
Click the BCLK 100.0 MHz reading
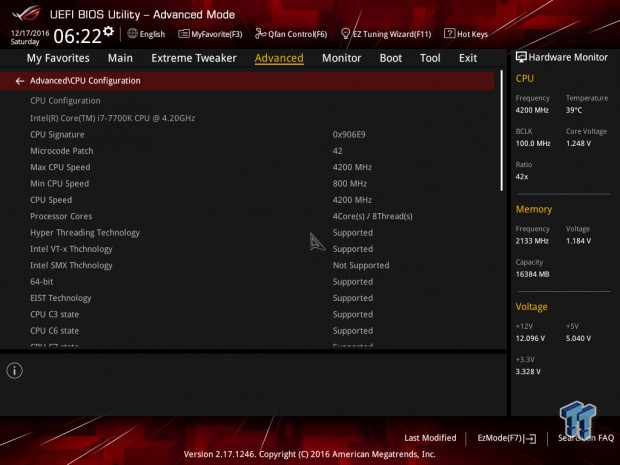pos(533,144)
